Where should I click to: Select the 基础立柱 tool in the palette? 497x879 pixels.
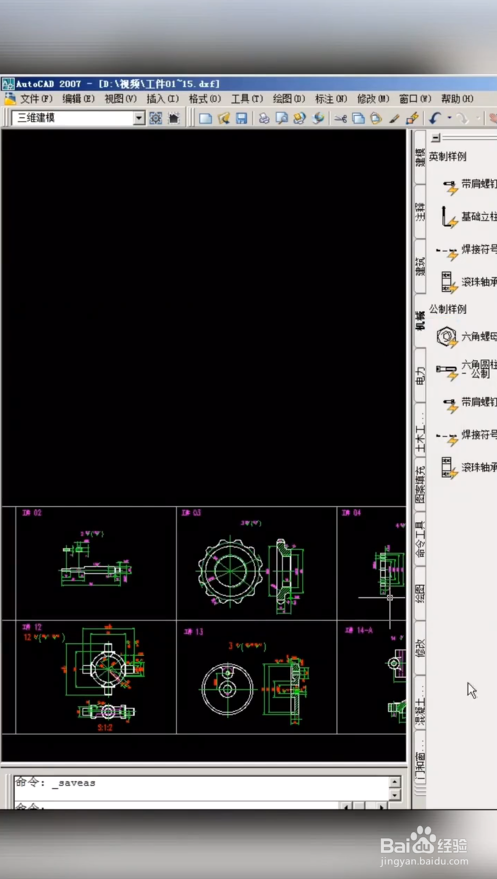[x=468, y=217]
